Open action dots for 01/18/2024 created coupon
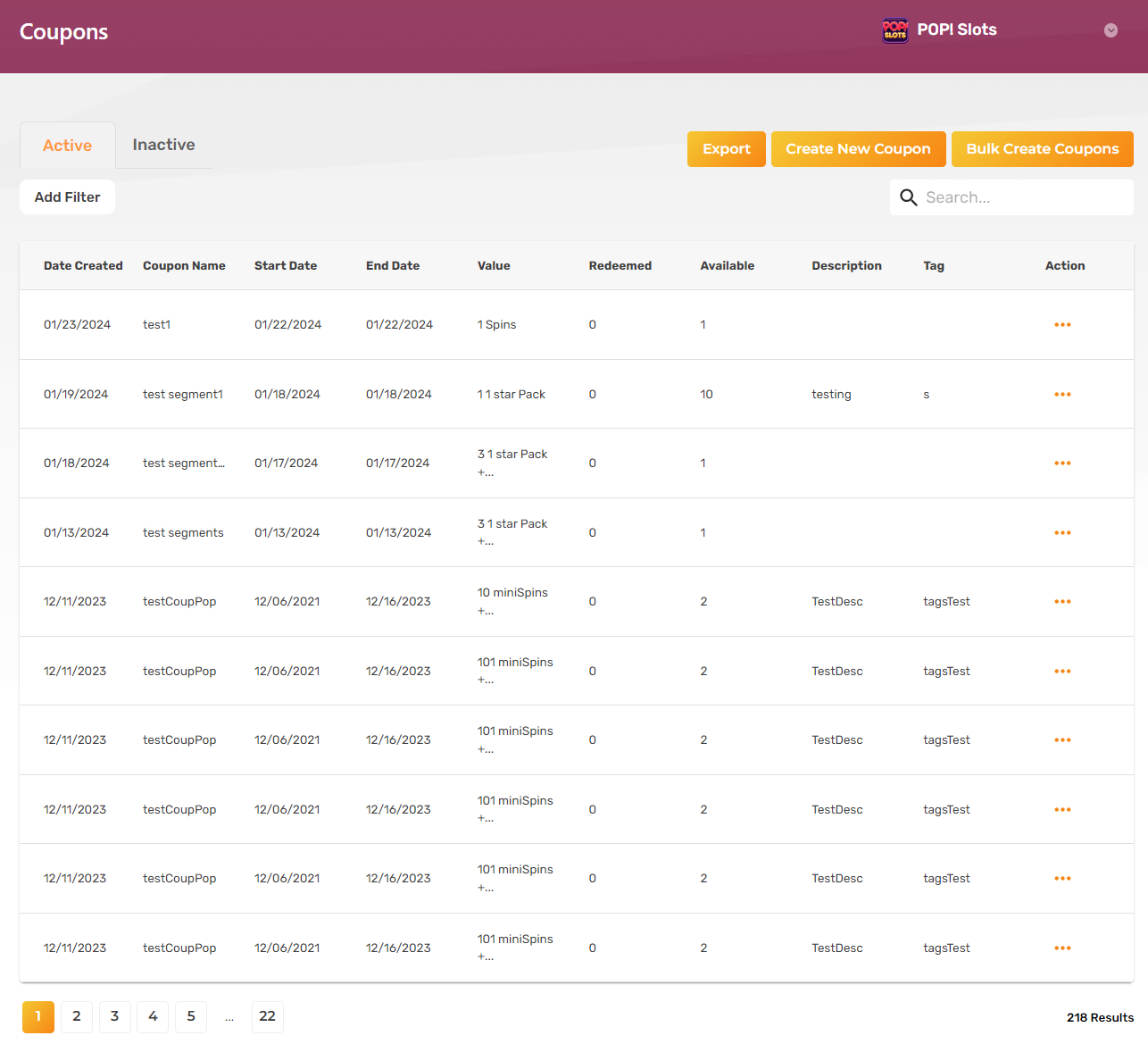 click(1062, 464)
